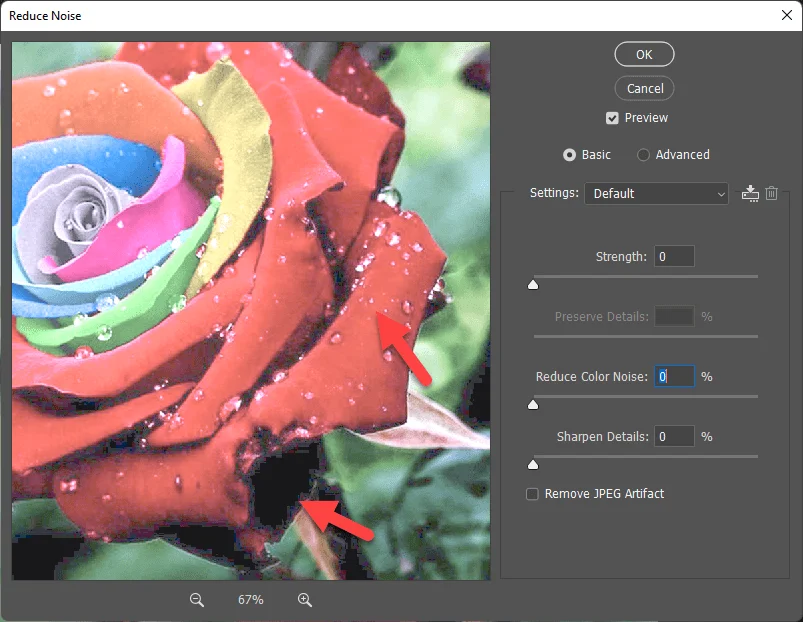Adjust the Strength slider handle

click(533, 285)
